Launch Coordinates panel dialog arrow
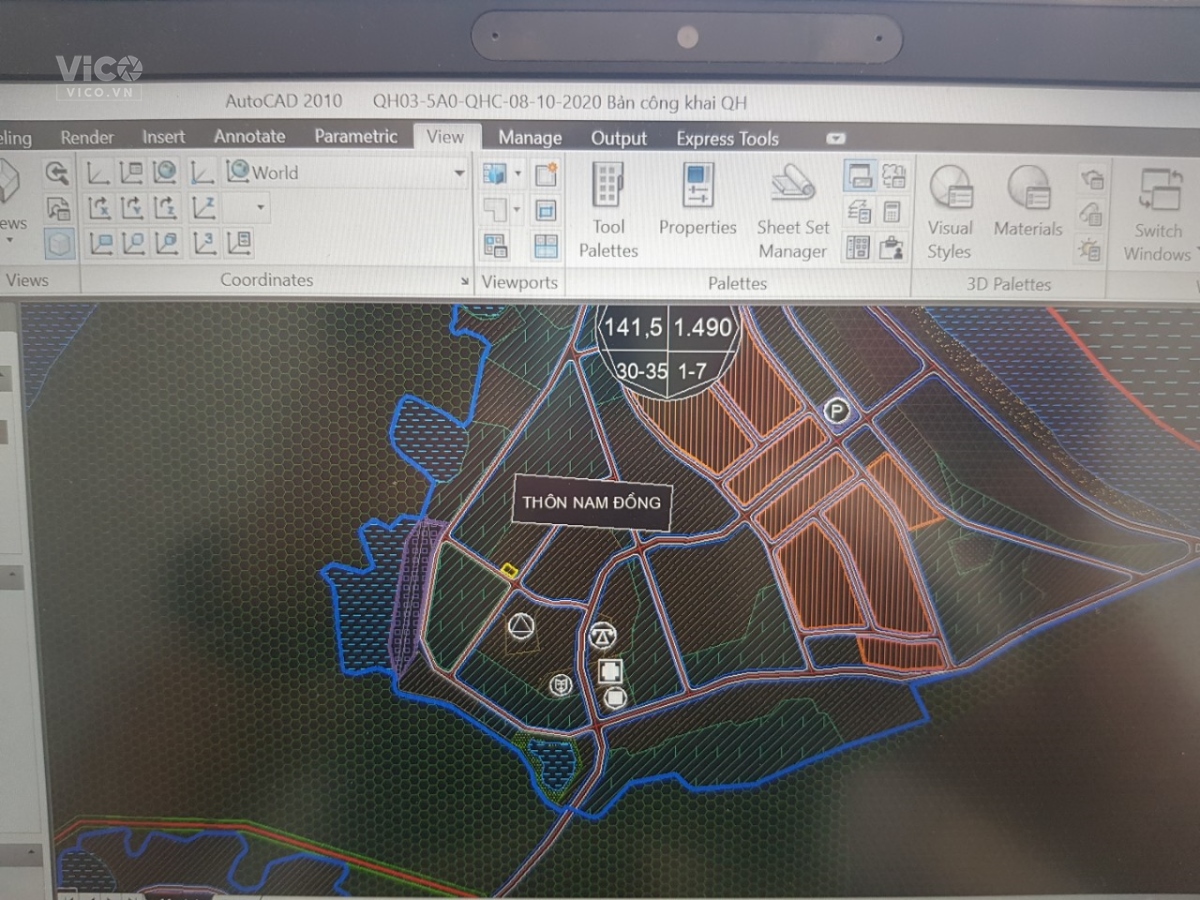Viewport: 1200px width, 900px height. point(464,282)
